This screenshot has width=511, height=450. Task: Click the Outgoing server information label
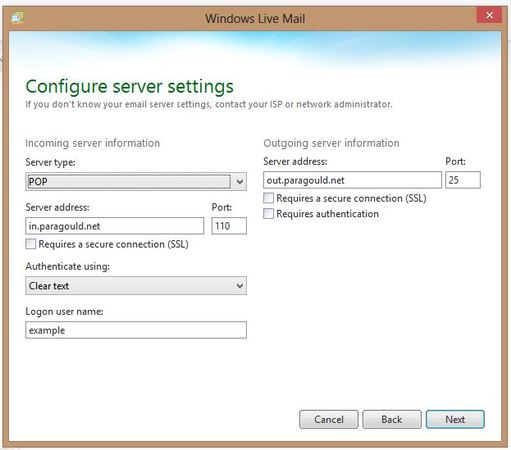click(331, 143)
